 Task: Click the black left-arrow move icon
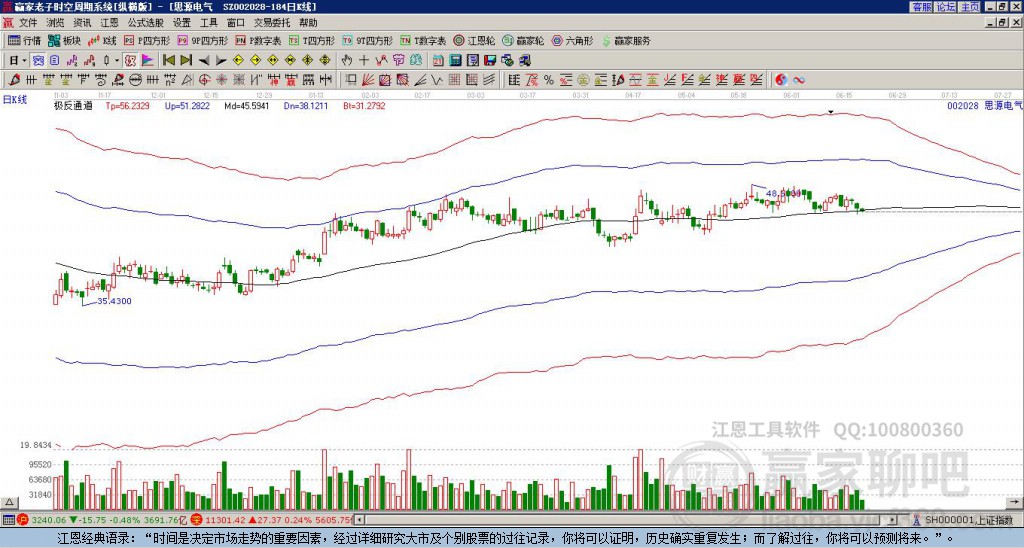point(204,61)
